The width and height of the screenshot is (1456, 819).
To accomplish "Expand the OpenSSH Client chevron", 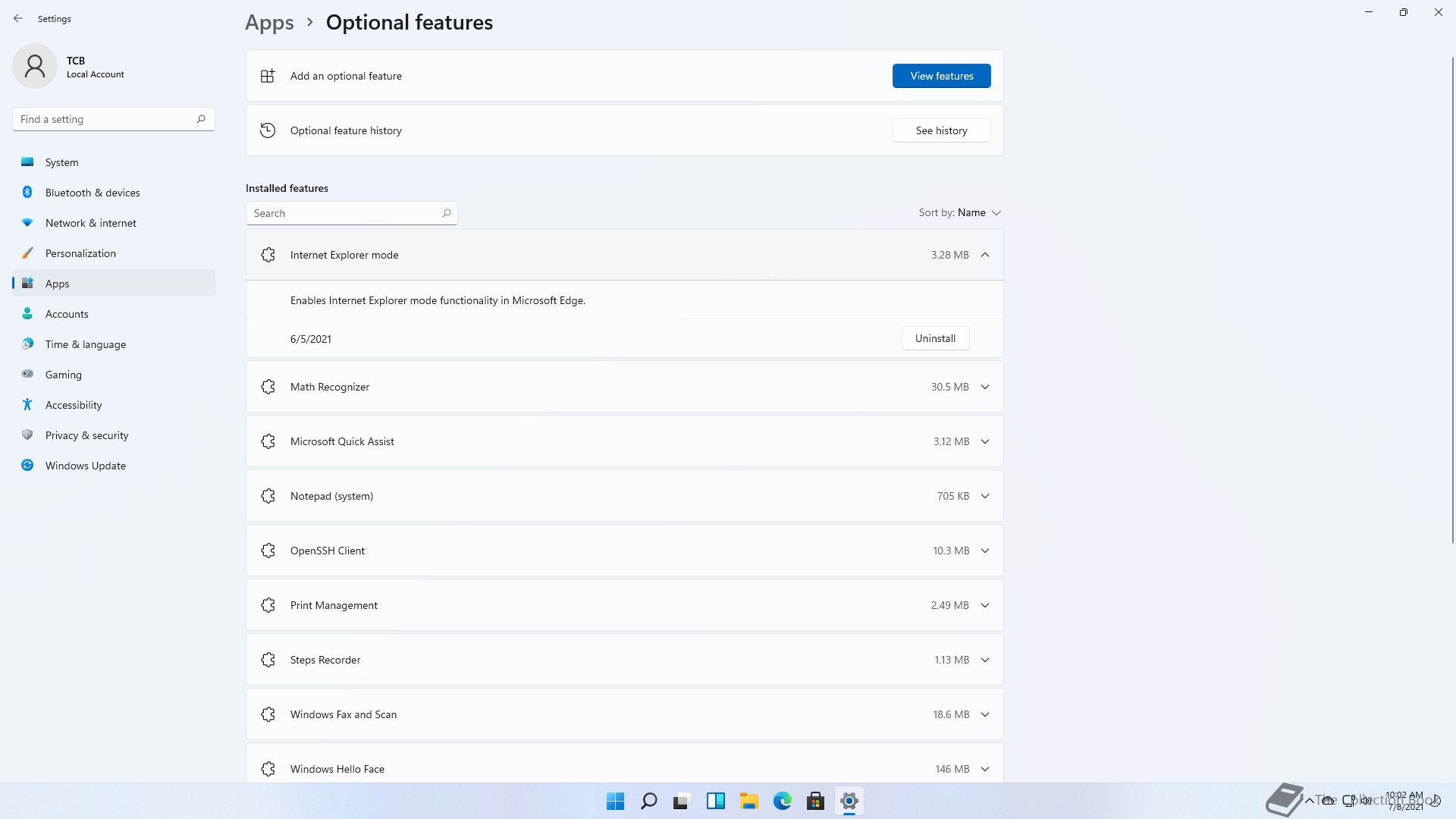I will click(985, 551).
